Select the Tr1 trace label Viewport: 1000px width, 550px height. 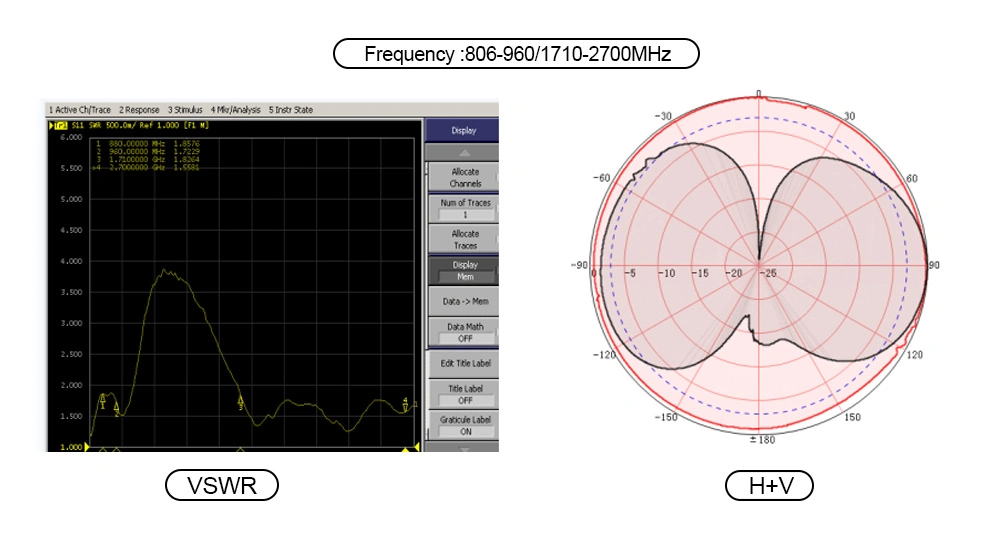click(x=61, y=126)
